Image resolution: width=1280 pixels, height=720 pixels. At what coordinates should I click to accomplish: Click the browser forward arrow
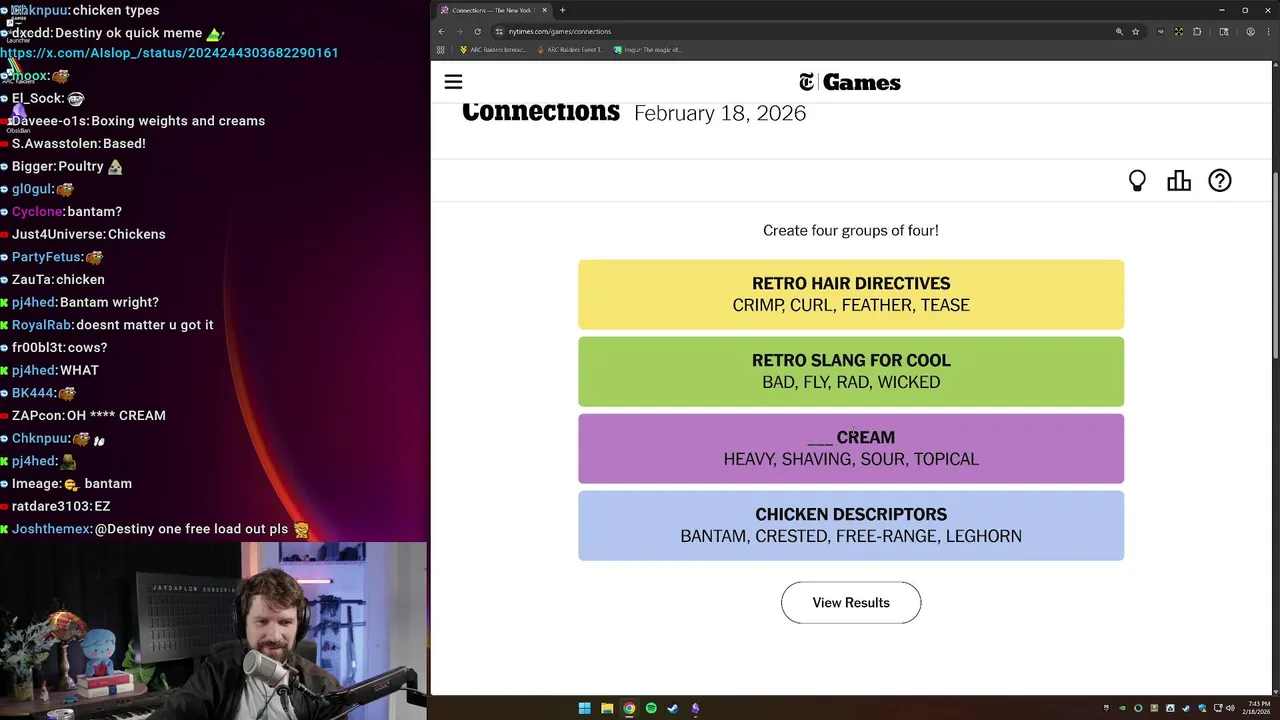(x=459, y=31)
